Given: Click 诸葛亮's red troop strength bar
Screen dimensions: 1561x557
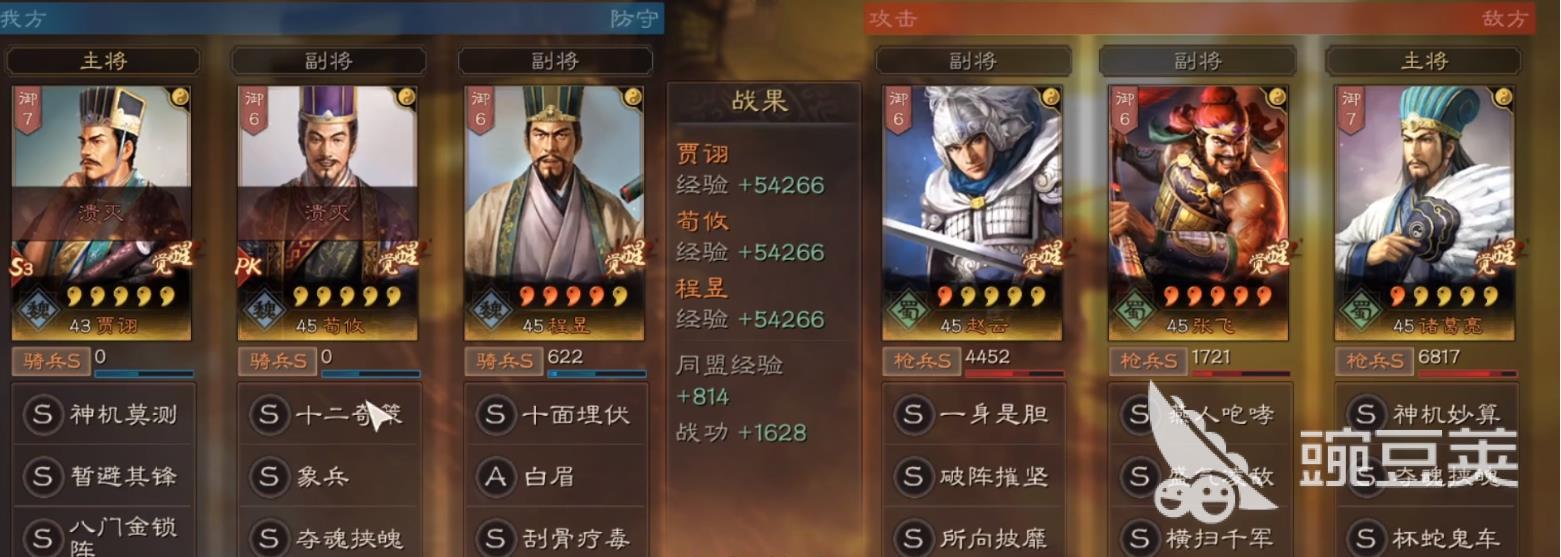Looking at the screenshot, I should [x=1463, y=374].
